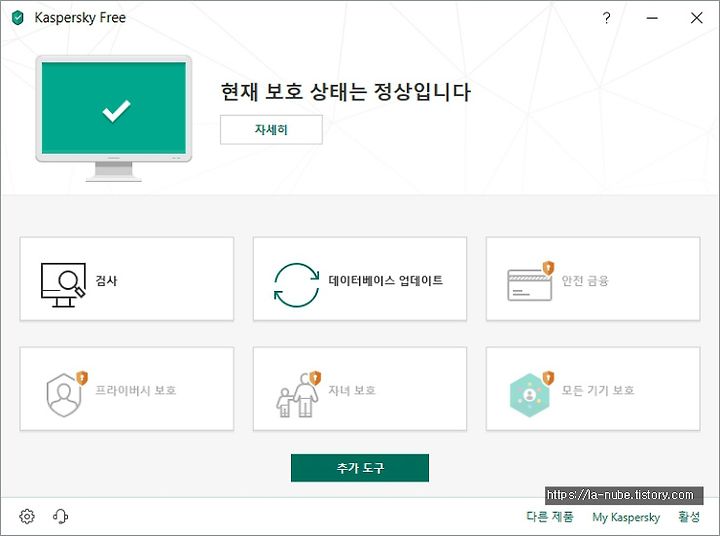Close the Kaspersky Free window
This screenshot has width=720, height=536.
[x=697, y=18]
